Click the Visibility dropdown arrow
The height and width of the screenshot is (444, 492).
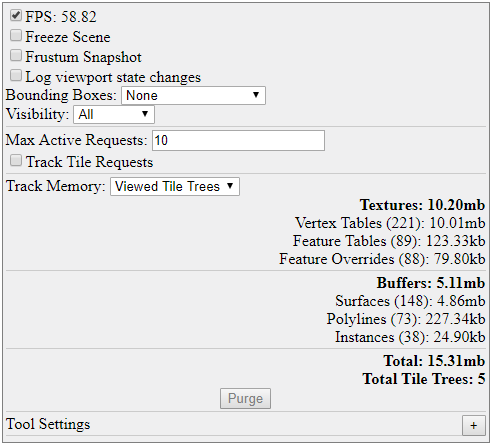click(x=145, y=114)
